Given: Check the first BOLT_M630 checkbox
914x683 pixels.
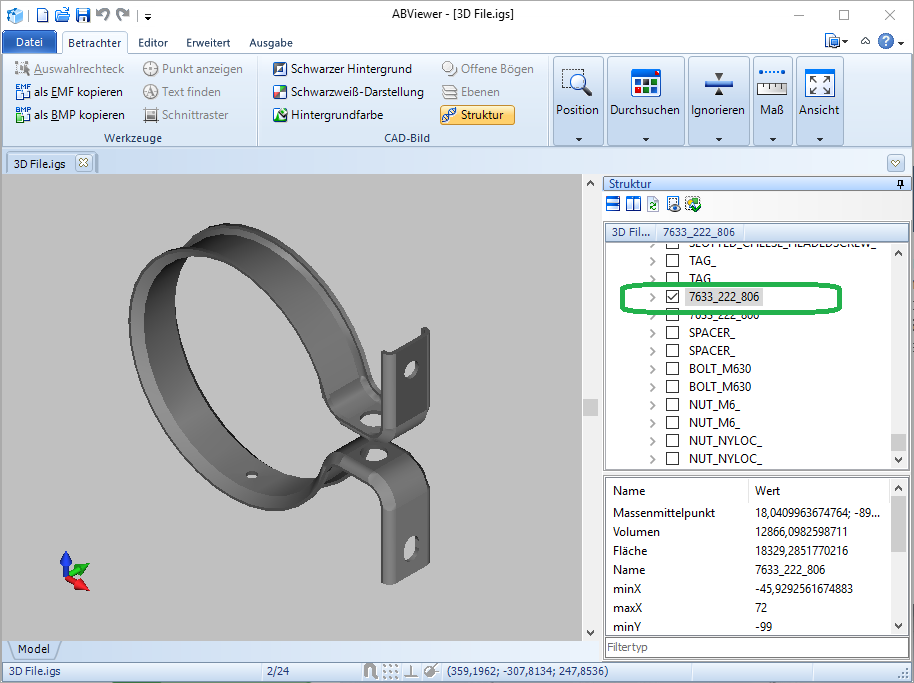Looking at the screenshot, I should (x=673, y=369).
